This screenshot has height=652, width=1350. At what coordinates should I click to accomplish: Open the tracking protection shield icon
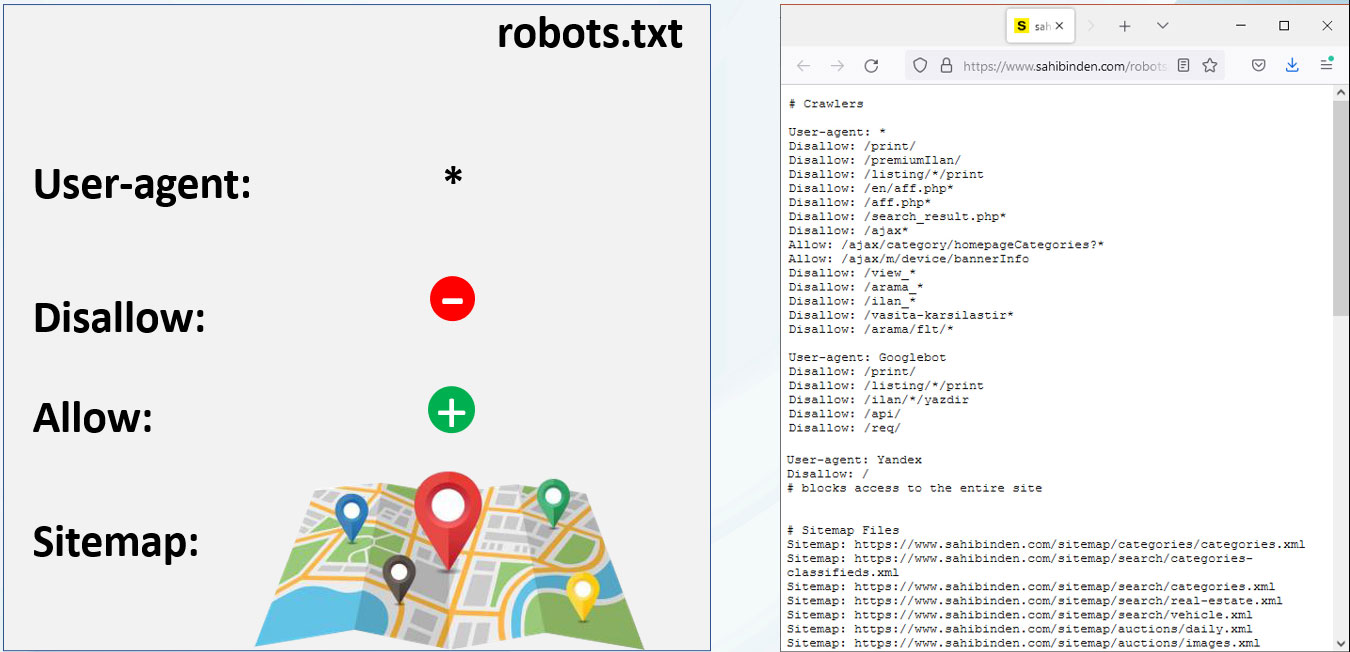[920, 66]
